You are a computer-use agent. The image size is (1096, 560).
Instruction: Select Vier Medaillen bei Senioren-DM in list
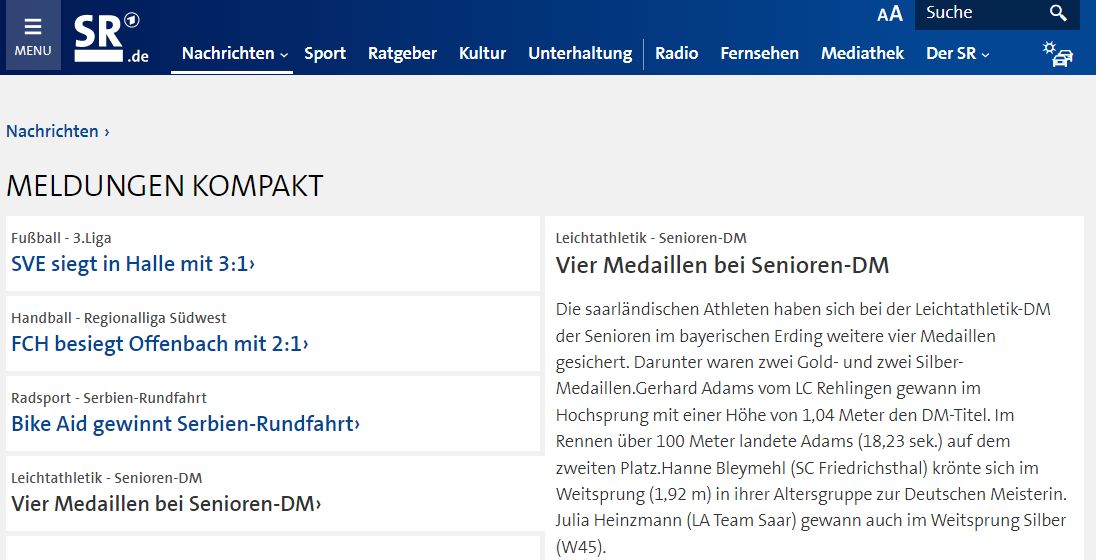(166, 504)
